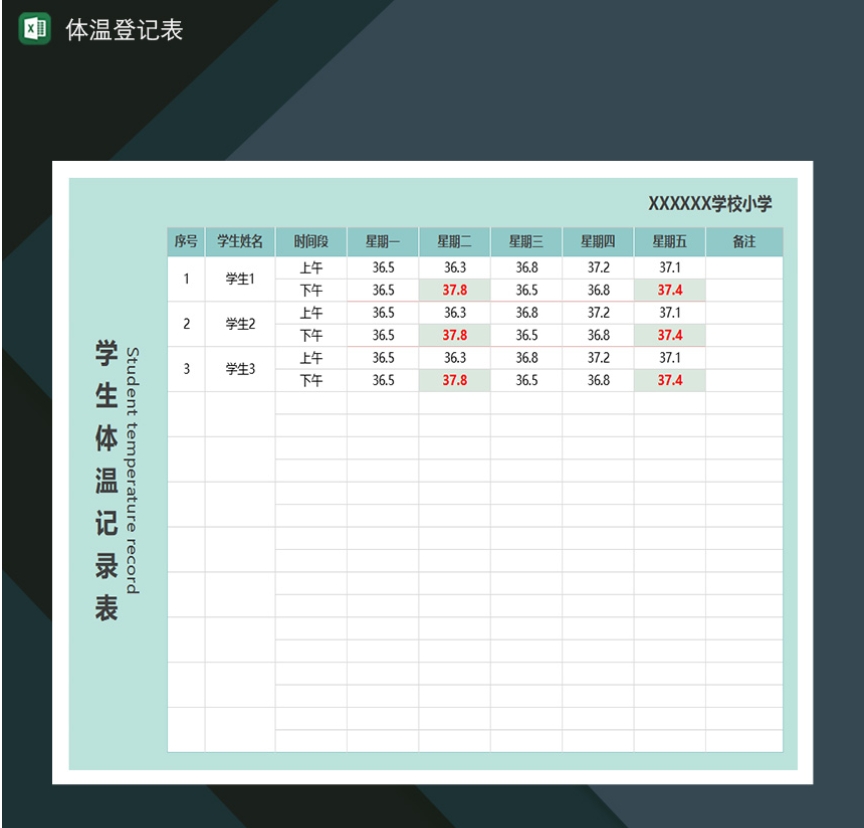Select 学生3 afternoon red 37.8 value

point(455,381)
